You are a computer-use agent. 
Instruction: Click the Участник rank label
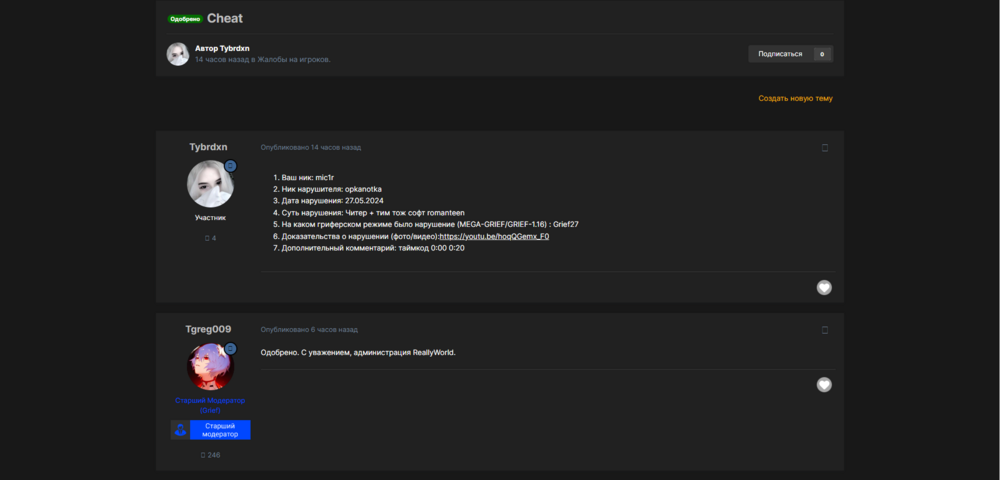(x=210, y=217)
